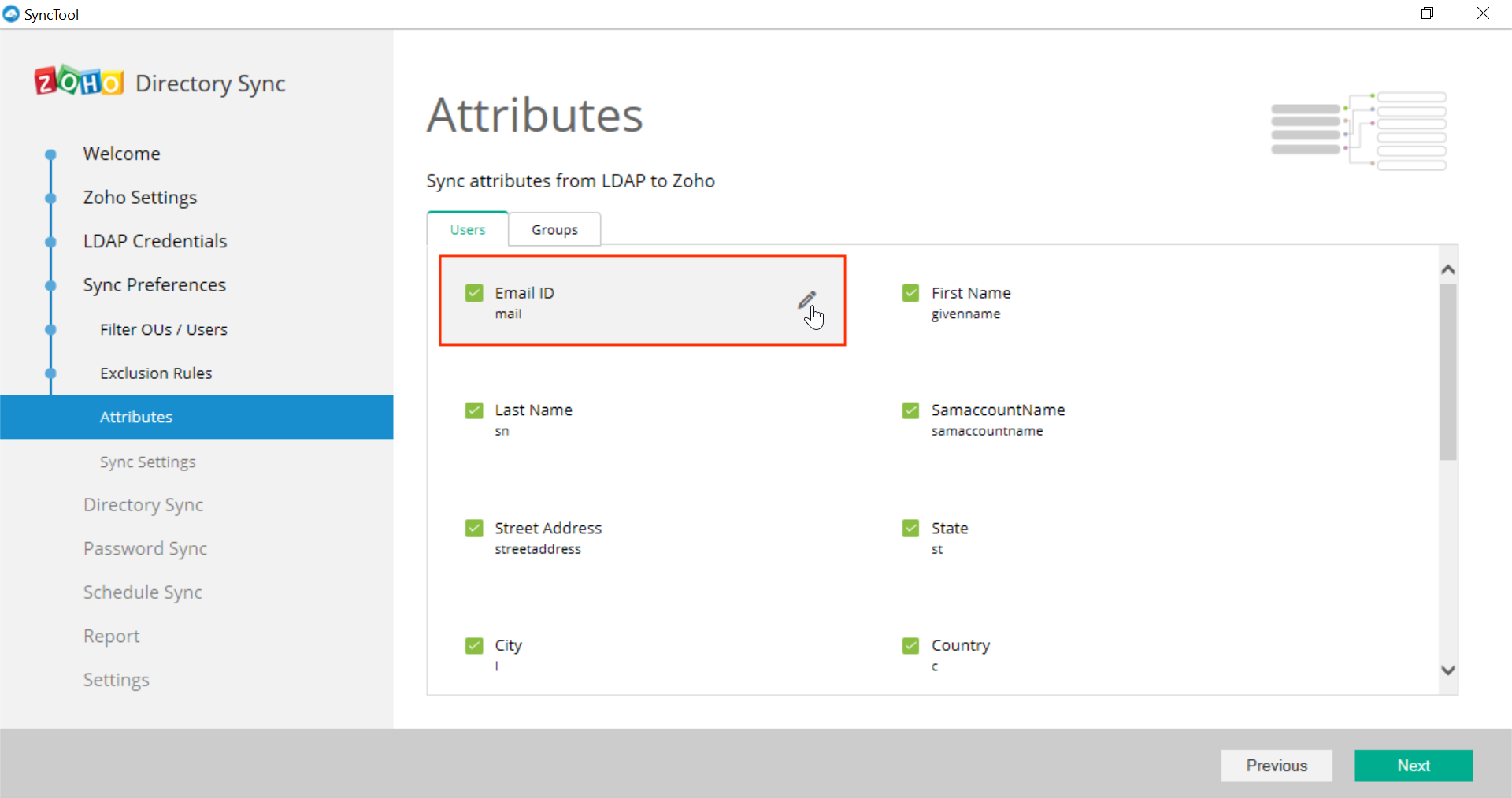Viewport: 1512px width, 798px height.
Task: Open the Password Sync page
Action: click(145, 548)
